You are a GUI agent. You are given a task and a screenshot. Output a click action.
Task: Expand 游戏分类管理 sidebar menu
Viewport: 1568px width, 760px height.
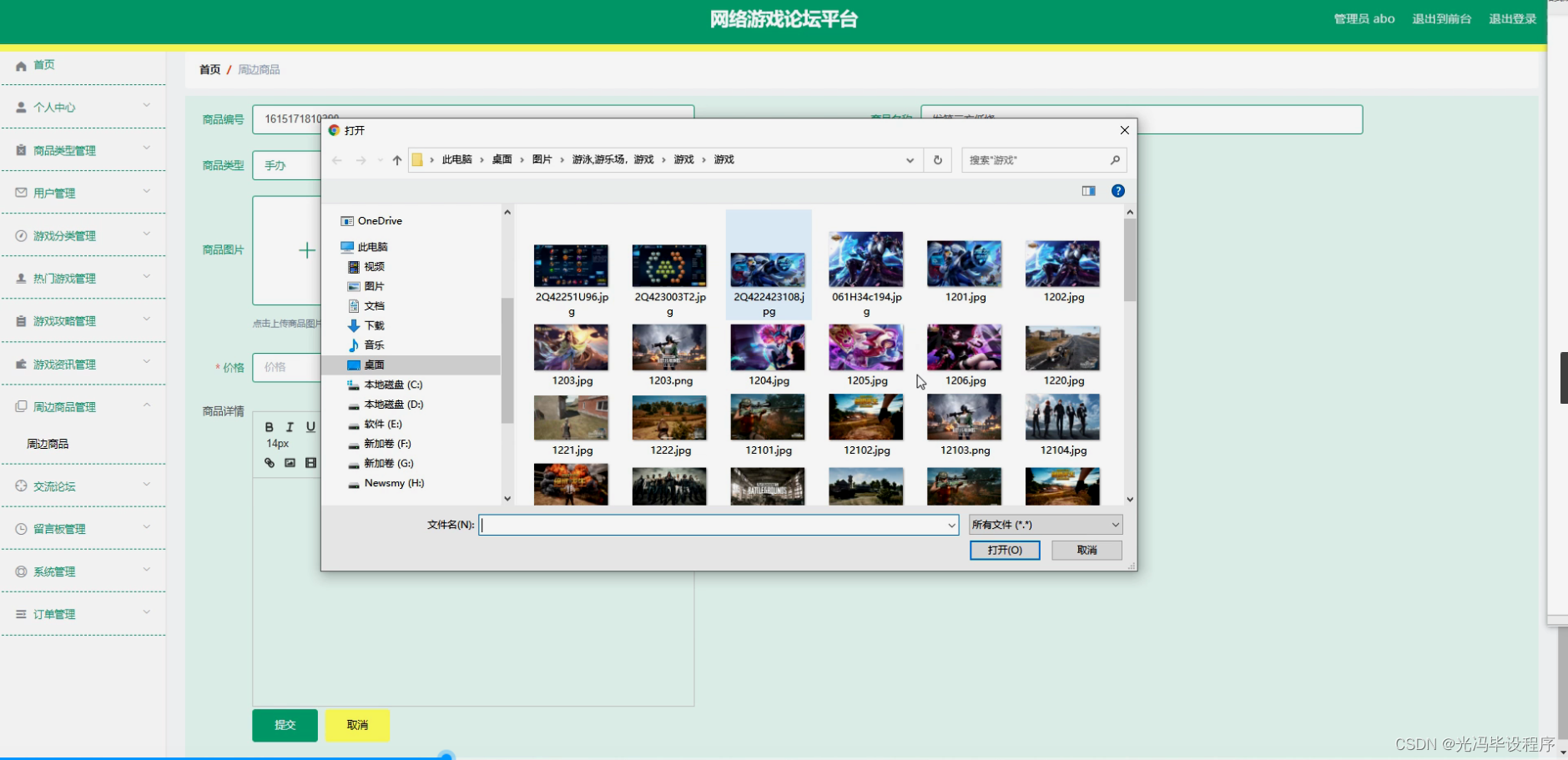click(x=83, y=235)
